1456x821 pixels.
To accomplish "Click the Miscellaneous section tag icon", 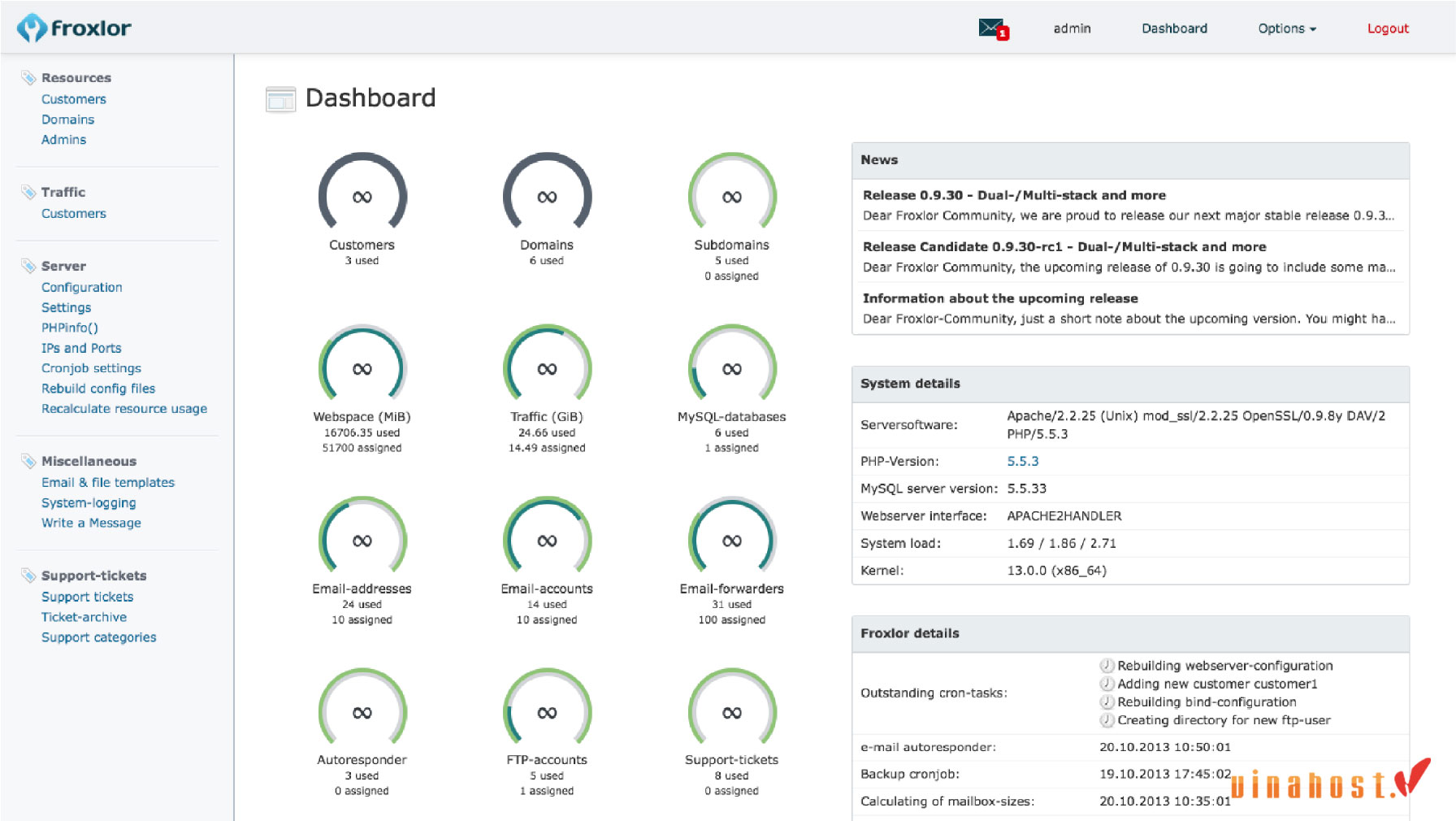I will 28,462.
